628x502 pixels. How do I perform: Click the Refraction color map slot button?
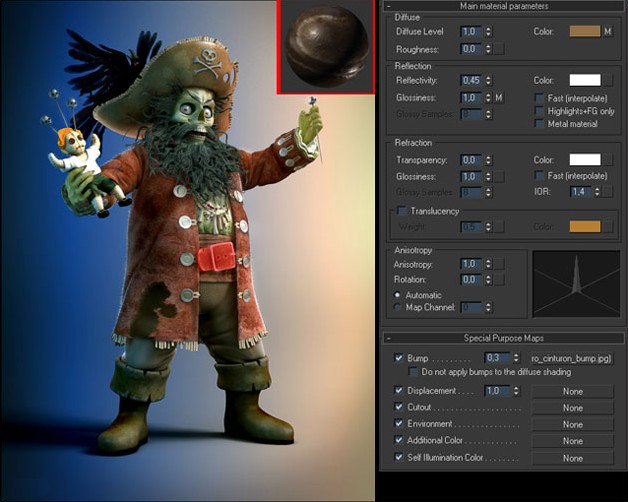click(x=608, y=159)
